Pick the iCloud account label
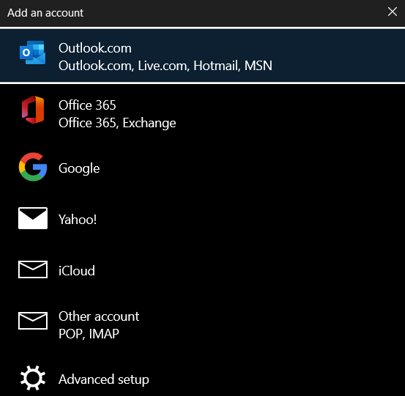The height and width of the screenshot is (396, 405). point(77,271)
